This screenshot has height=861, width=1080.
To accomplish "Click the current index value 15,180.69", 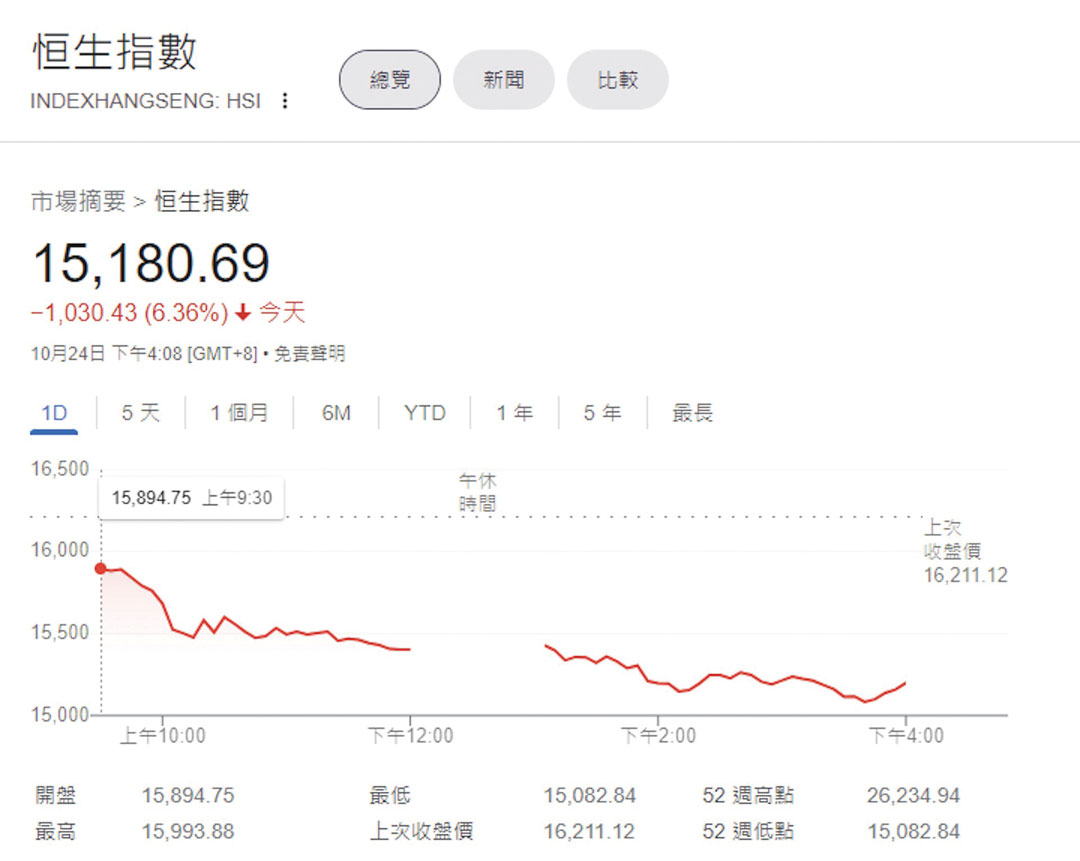I will pos(151,263).
